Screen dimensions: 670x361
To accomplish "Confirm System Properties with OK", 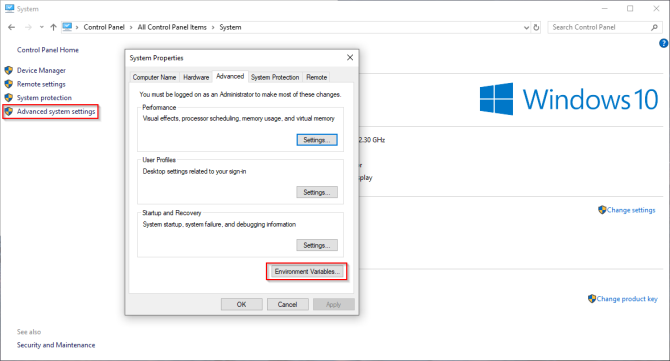I will [241, 304].
